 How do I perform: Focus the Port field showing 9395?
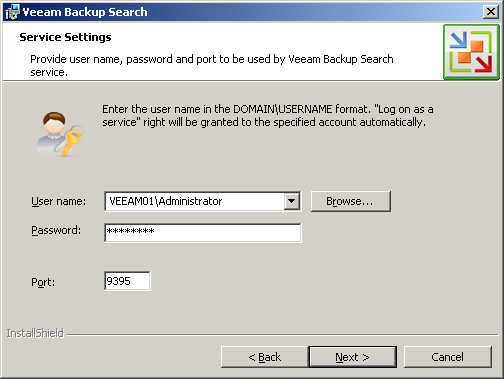tap(127, 281)
